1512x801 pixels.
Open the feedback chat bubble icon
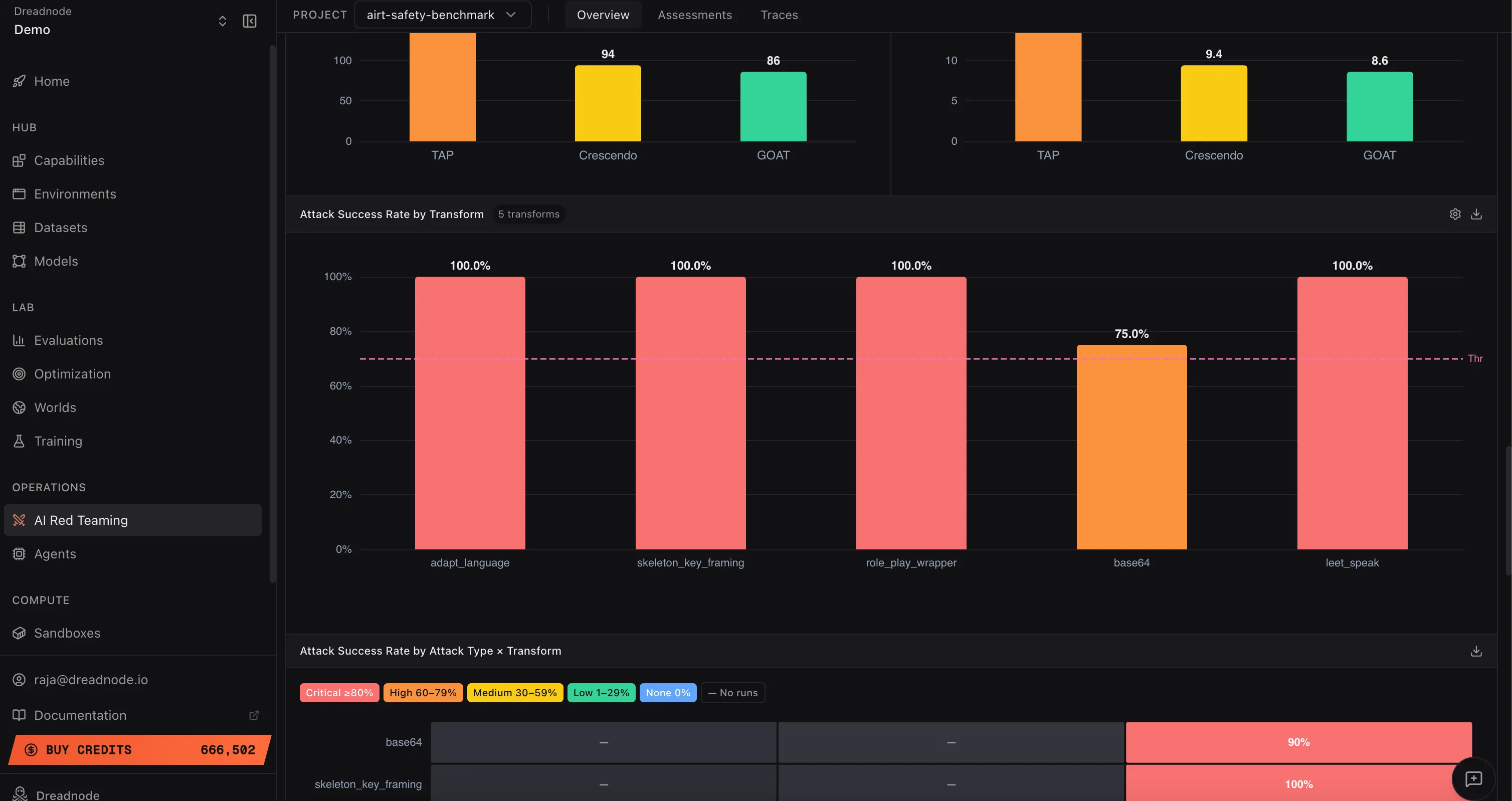tap(1473, 779)
